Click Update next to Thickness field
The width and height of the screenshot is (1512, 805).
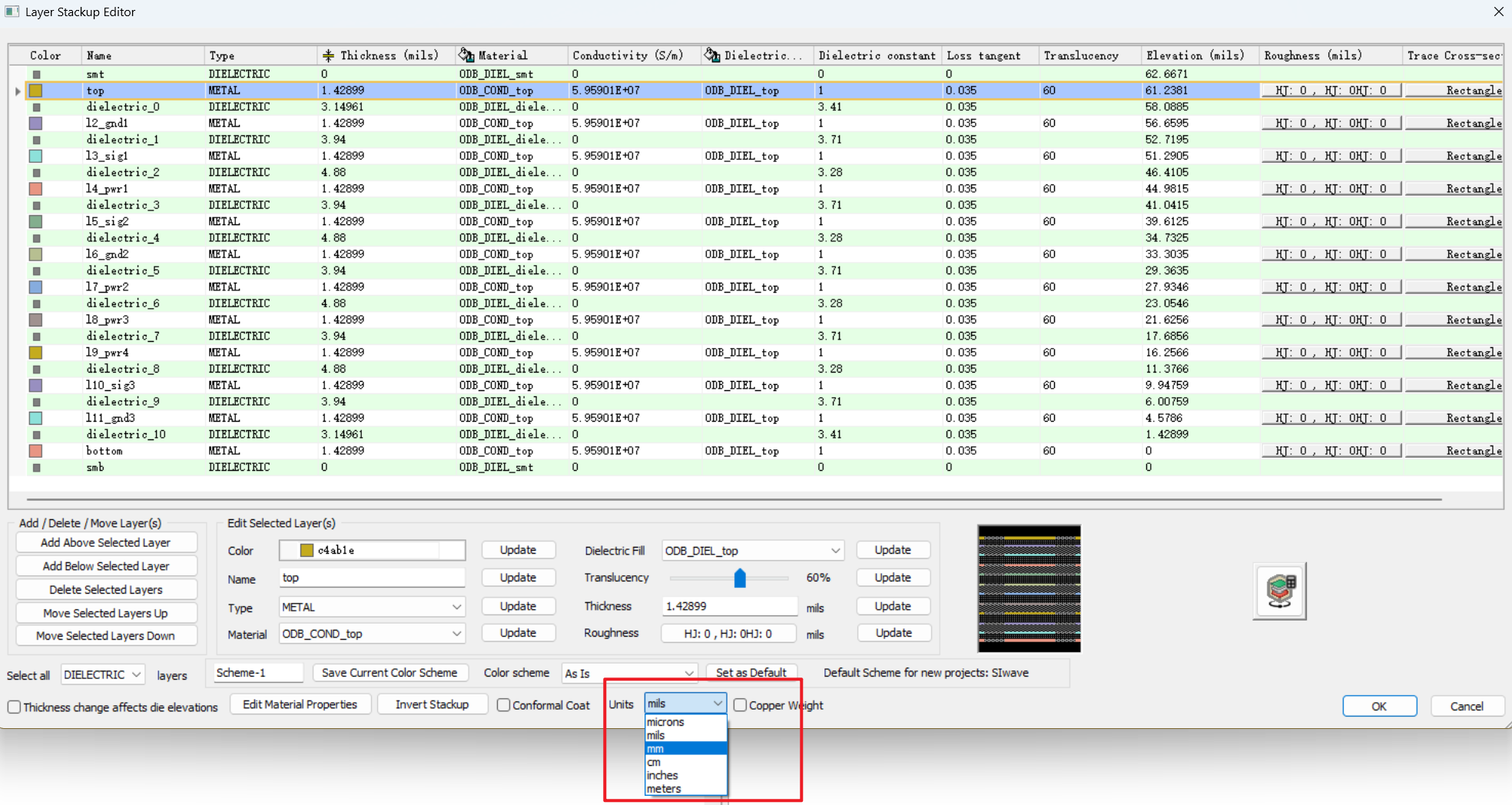click(893, 606)
